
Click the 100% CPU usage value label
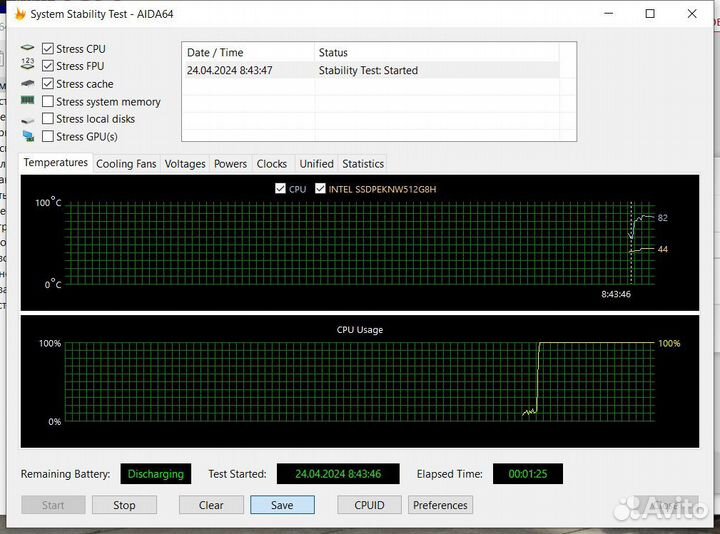[x=669, y=343]
